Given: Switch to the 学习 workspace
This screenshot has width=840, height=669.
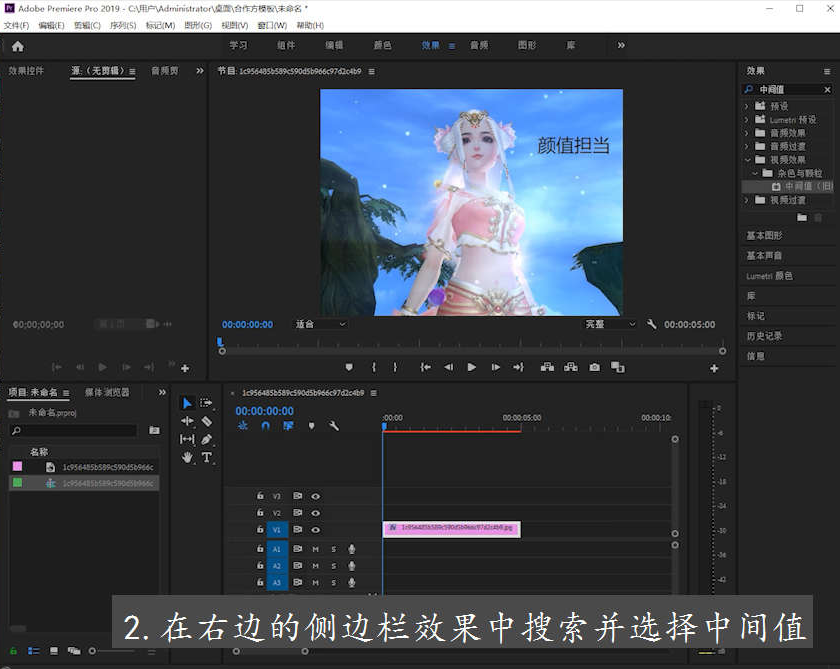Looking at the screenshot, I should point(238,46).
